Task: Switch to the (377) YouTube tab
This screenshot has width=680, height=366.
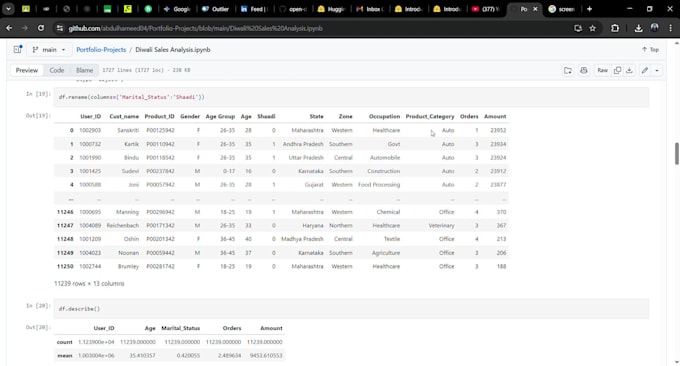Action: (486, 9)
